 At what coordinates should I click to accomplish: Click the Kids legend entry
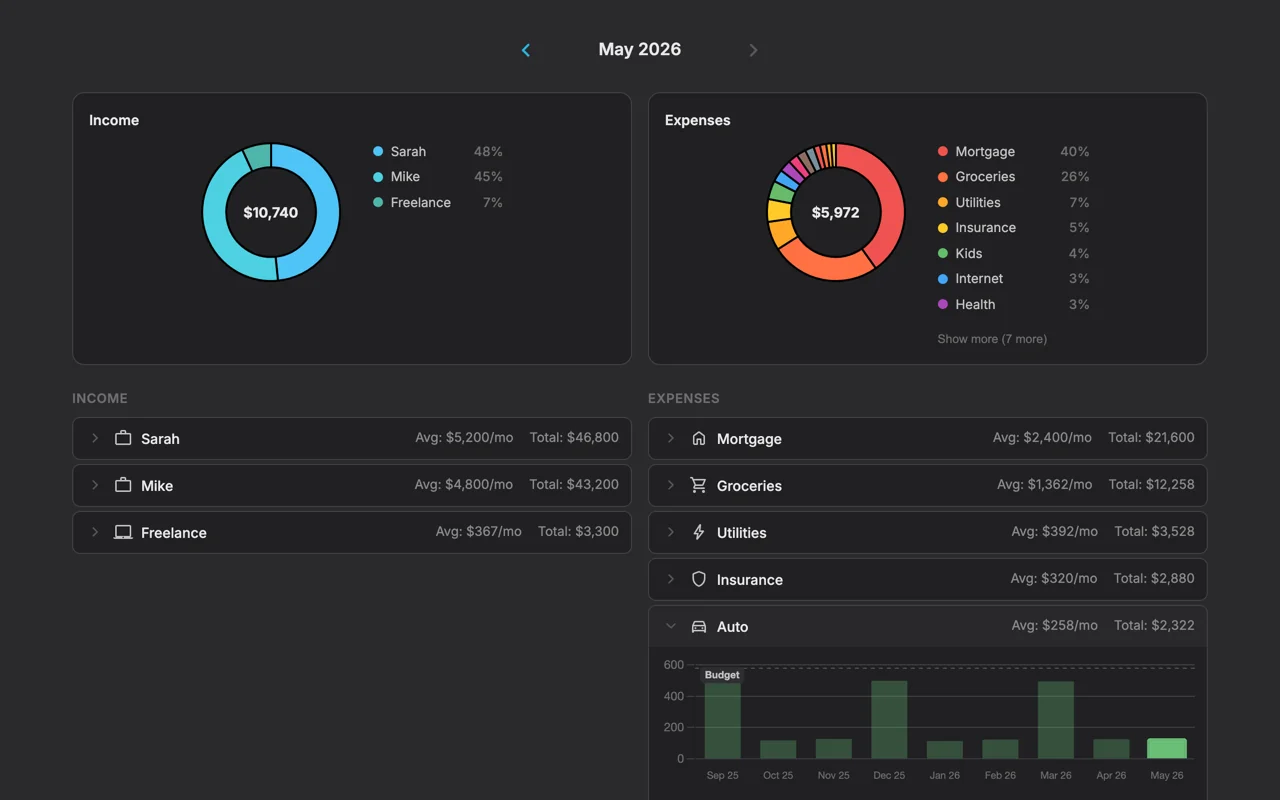point(1013,253)
